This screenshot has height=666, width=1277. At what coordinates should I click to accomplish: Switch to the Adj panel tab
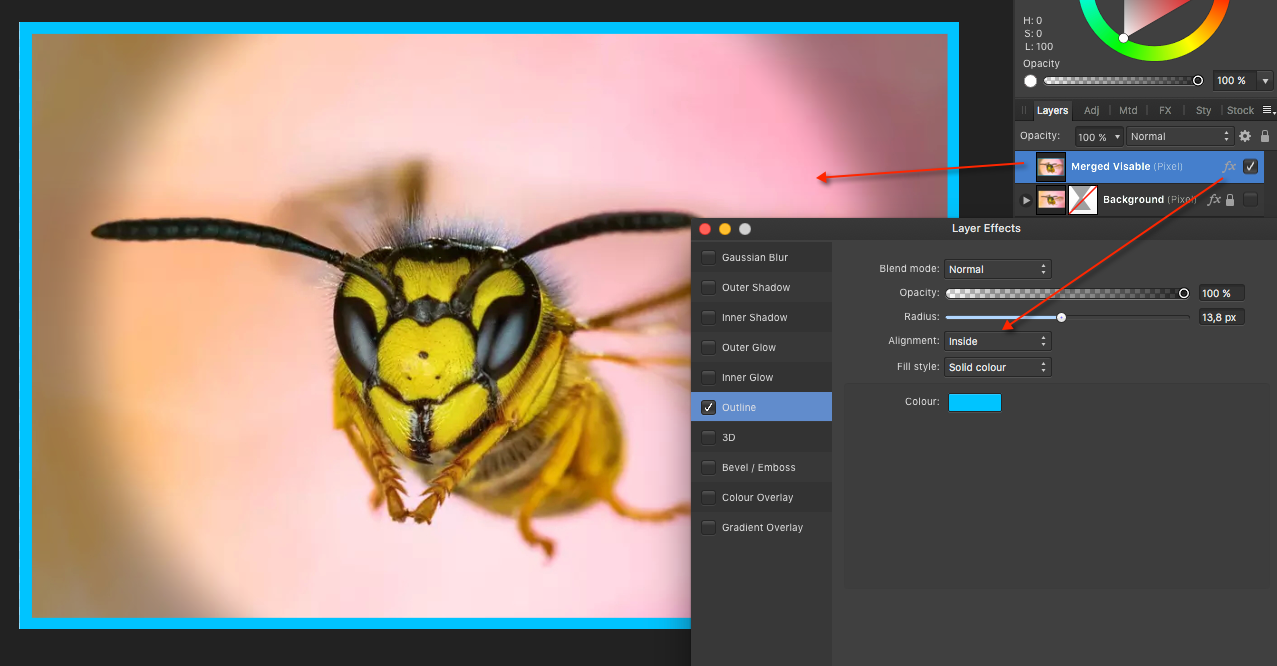pos(1091,110)
